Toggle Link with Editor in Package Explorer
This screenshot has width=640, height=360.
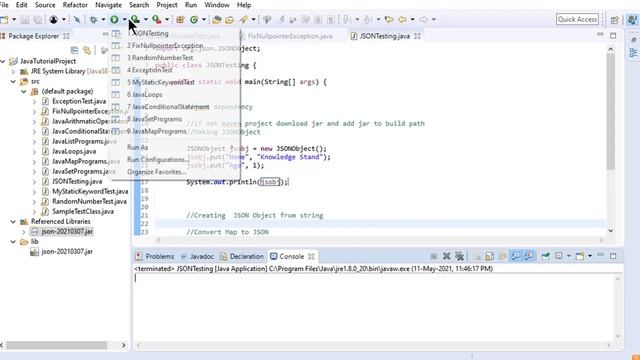(x=87, y=50)
